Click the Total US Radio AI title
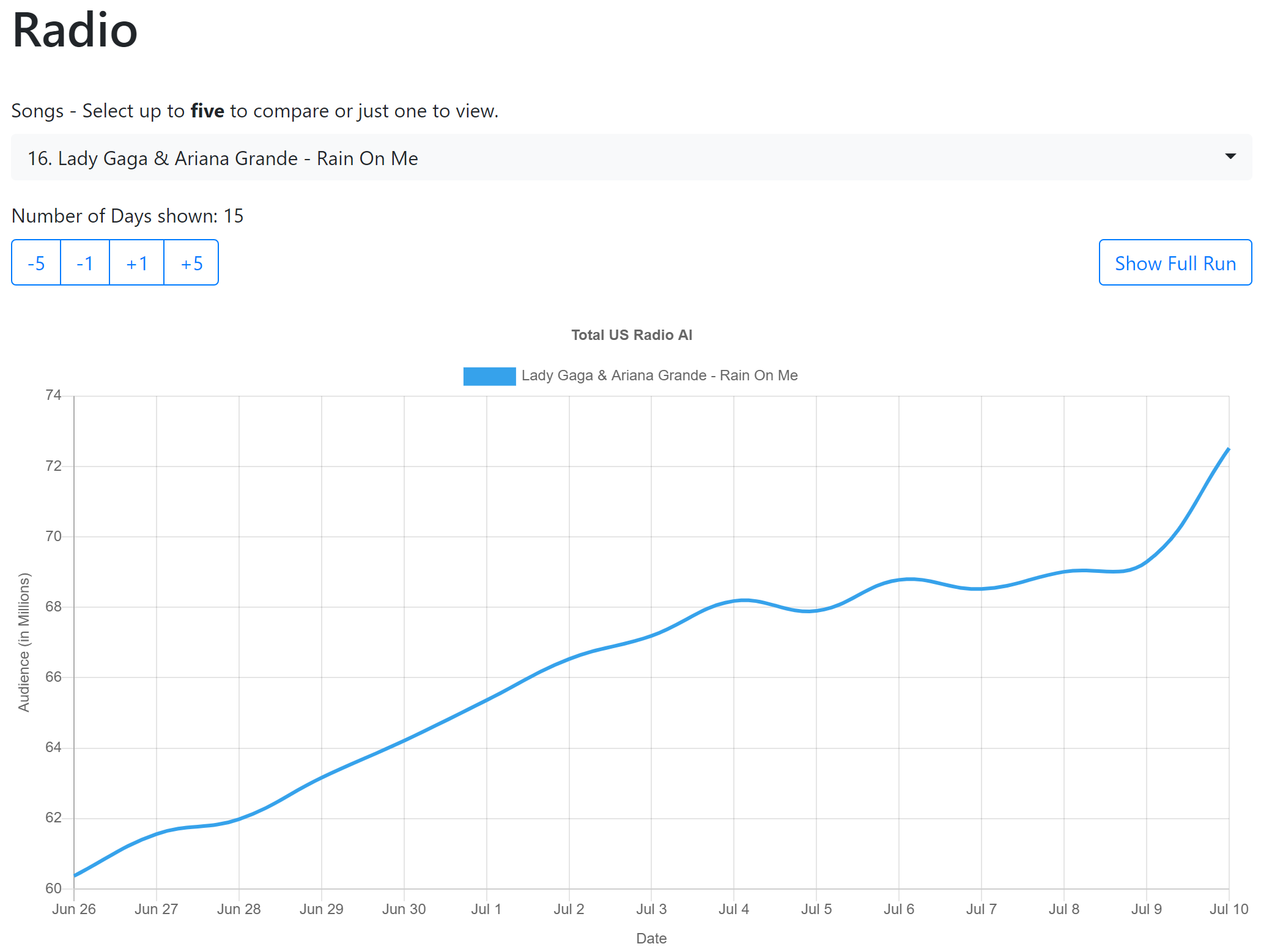The image size is (1283, 952). coord(631,335)
